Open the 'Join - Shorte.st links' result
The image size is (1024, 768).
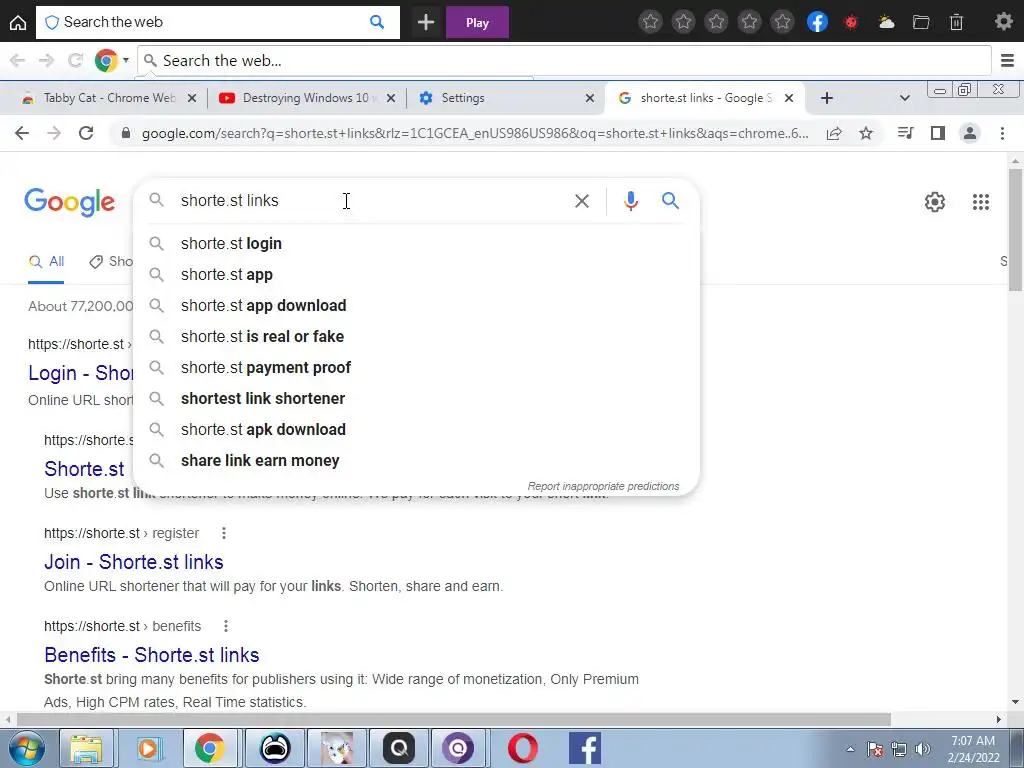click(x=134, y=562)
